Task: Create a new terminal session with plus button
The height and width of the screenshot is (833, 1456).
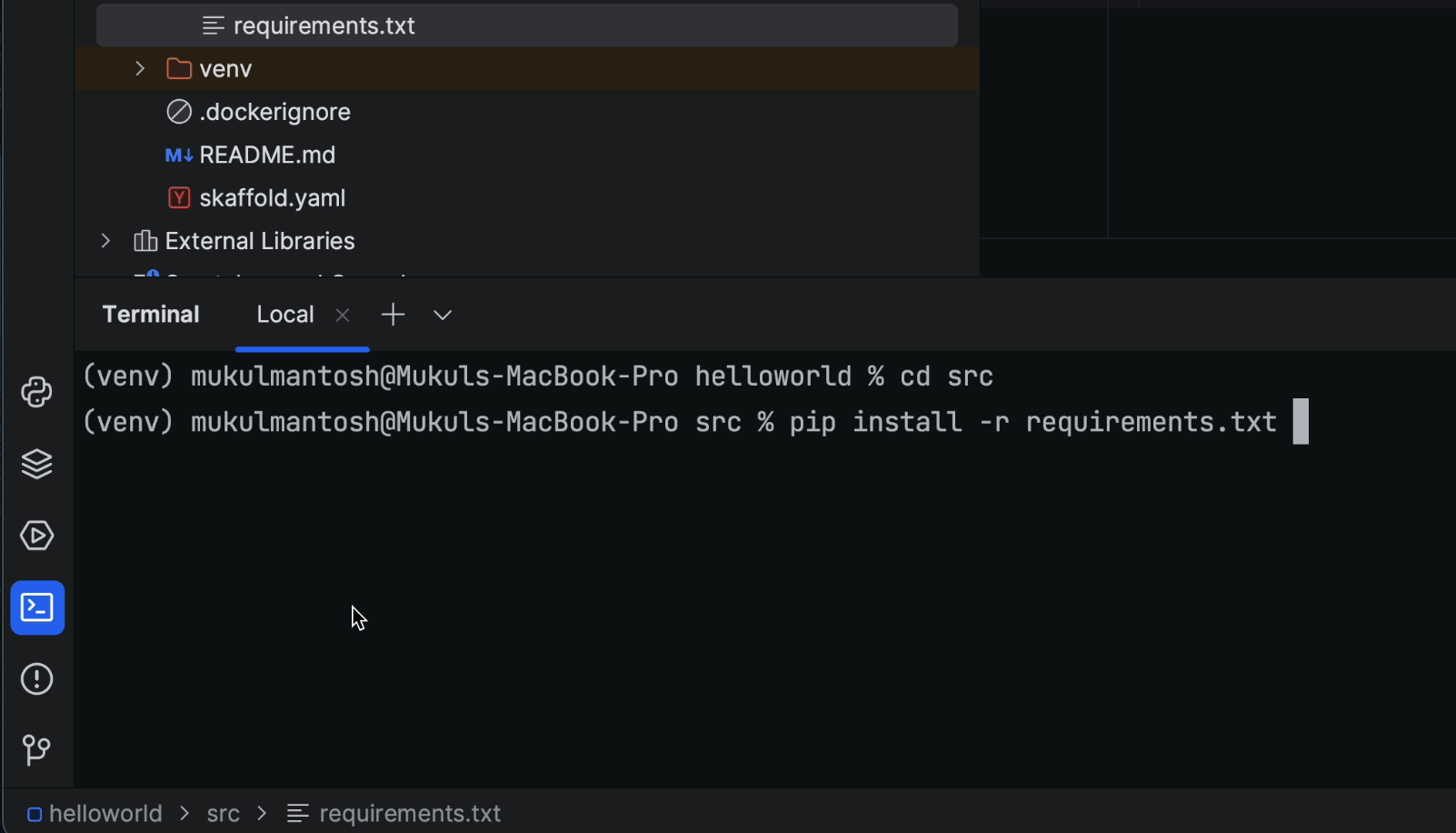Action: coord(392,314)
